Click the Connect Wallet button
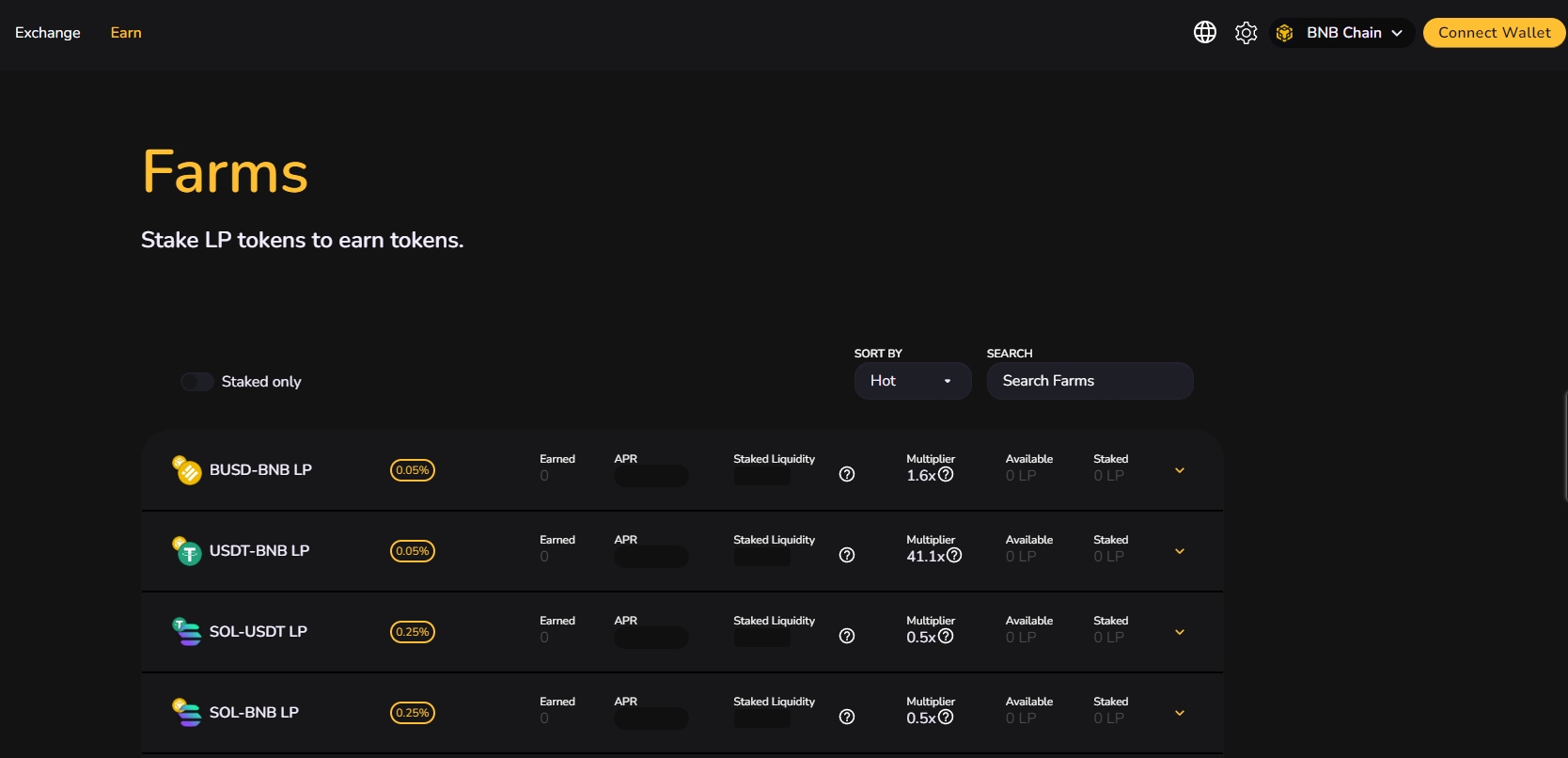The height and width of the screenshot is (758, 1568). pos(1494,33)
